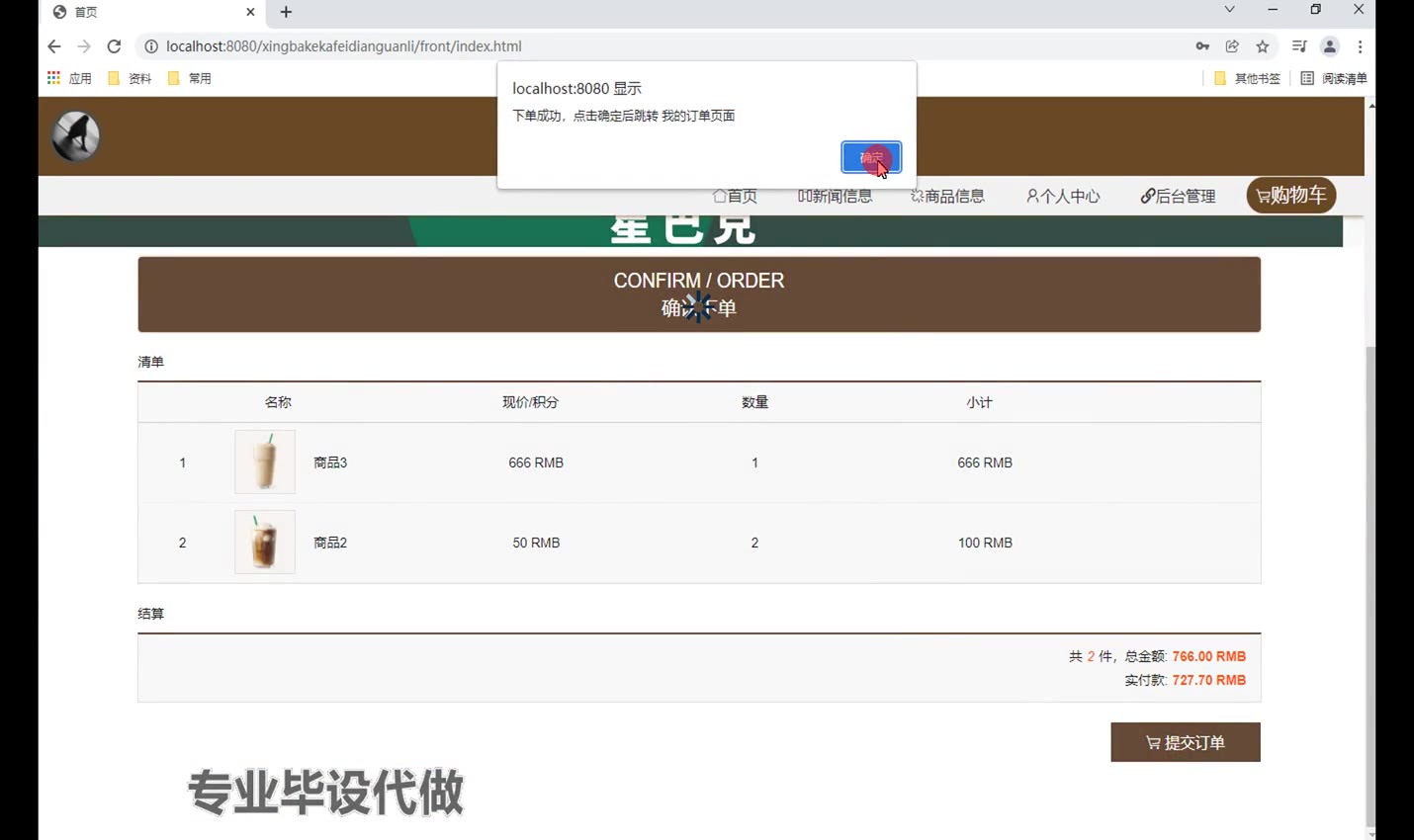Viewport: 1414px width, 840px height.
Task: Click the total amount 766.00 RMB
Action: (x=1208, y=656)
